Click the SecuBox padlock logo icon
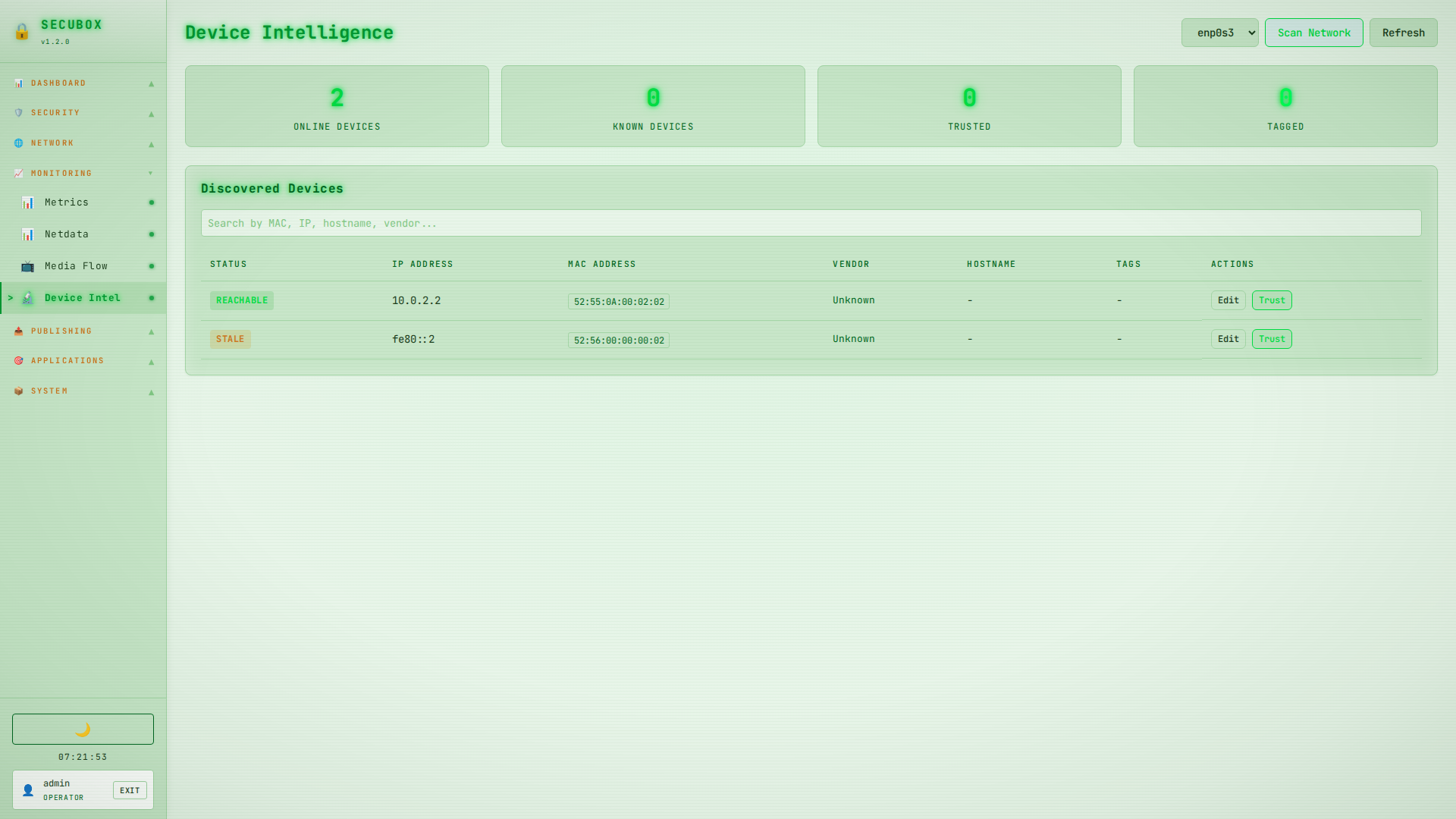This screenshot has height=819, width=1456. [22, 32]
